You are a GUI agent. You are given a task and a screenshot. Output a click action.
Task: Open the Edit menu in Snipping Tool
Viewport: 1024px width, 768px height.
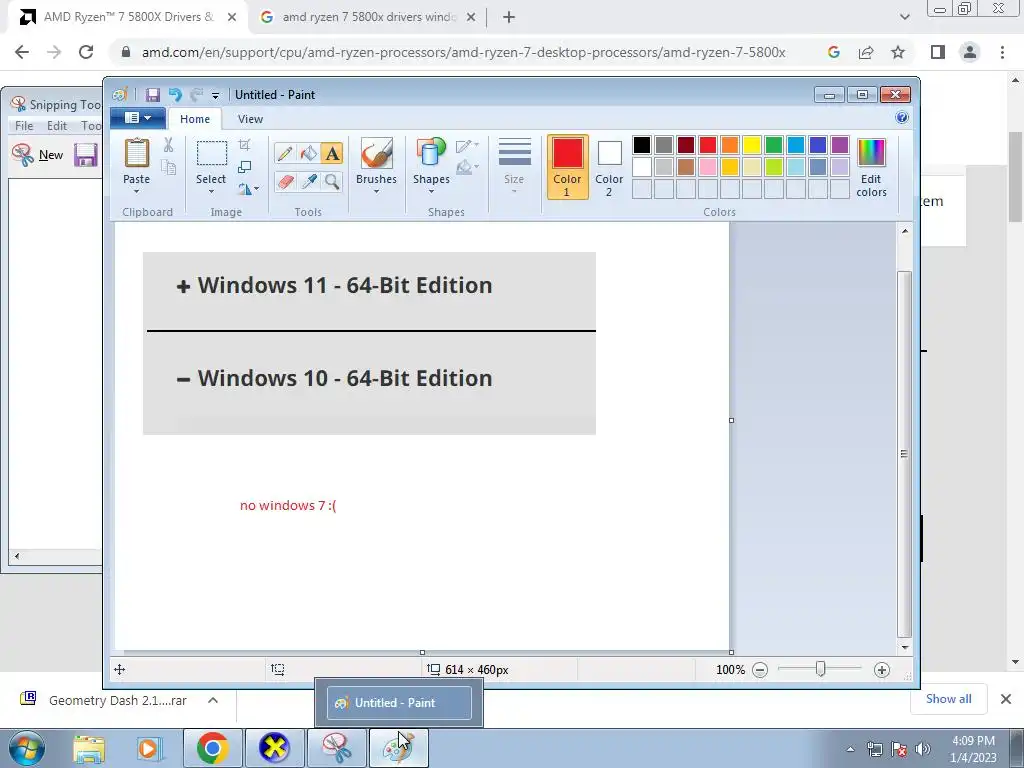pos(57,125)
